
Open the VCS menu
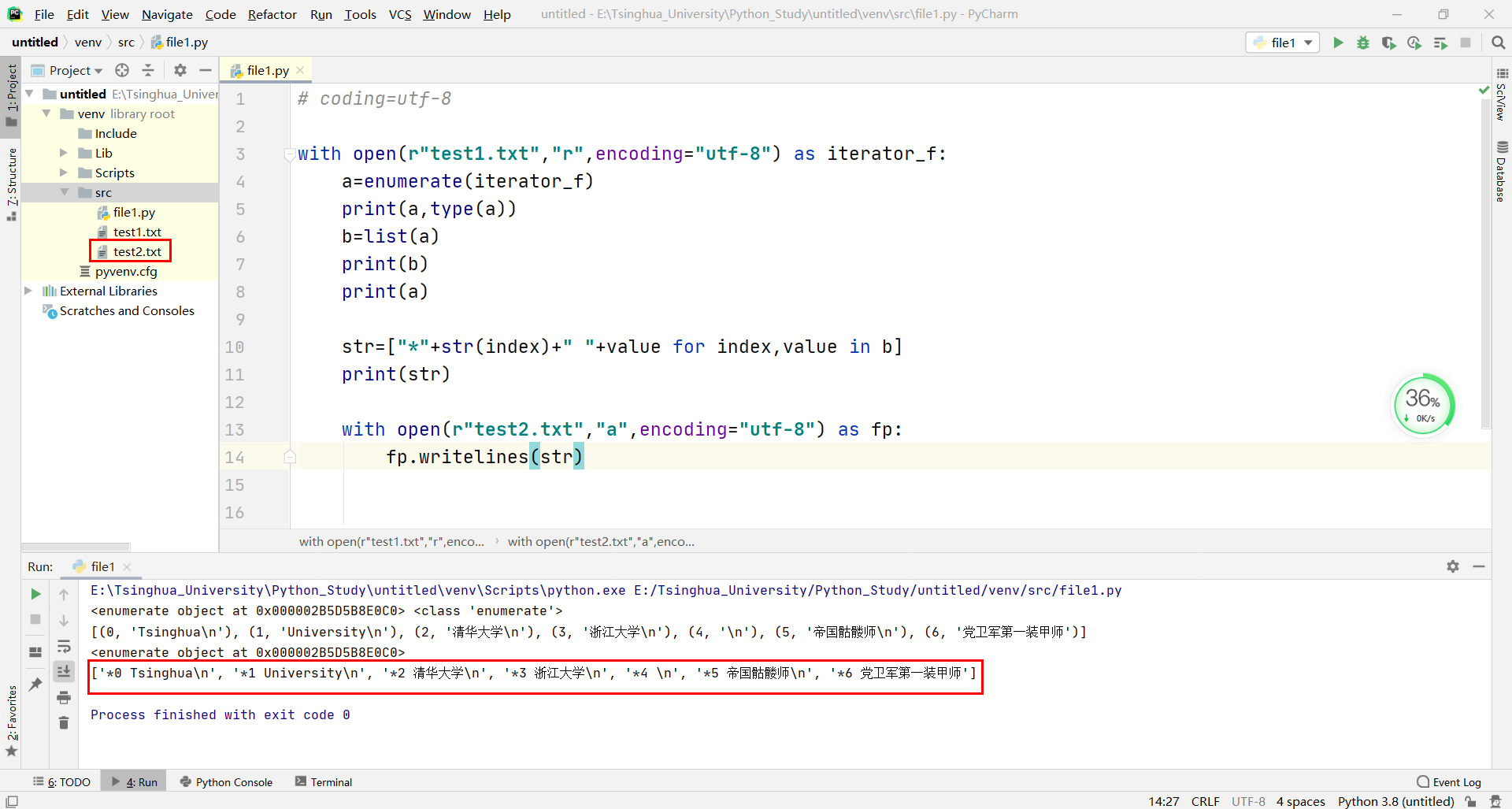pos(400,14)
